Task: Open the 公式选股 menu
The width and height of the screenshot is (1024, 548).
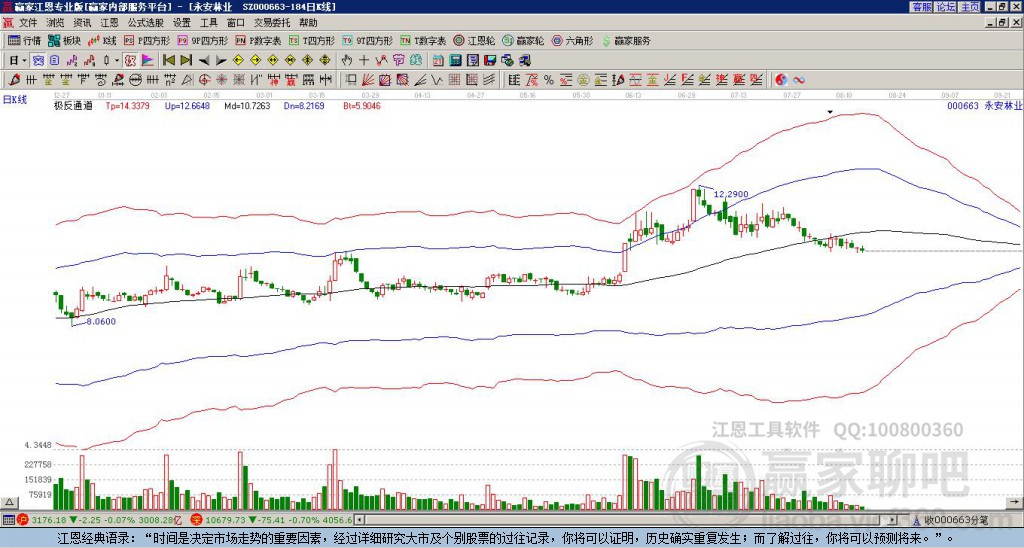Action: [x=146, y=23]
